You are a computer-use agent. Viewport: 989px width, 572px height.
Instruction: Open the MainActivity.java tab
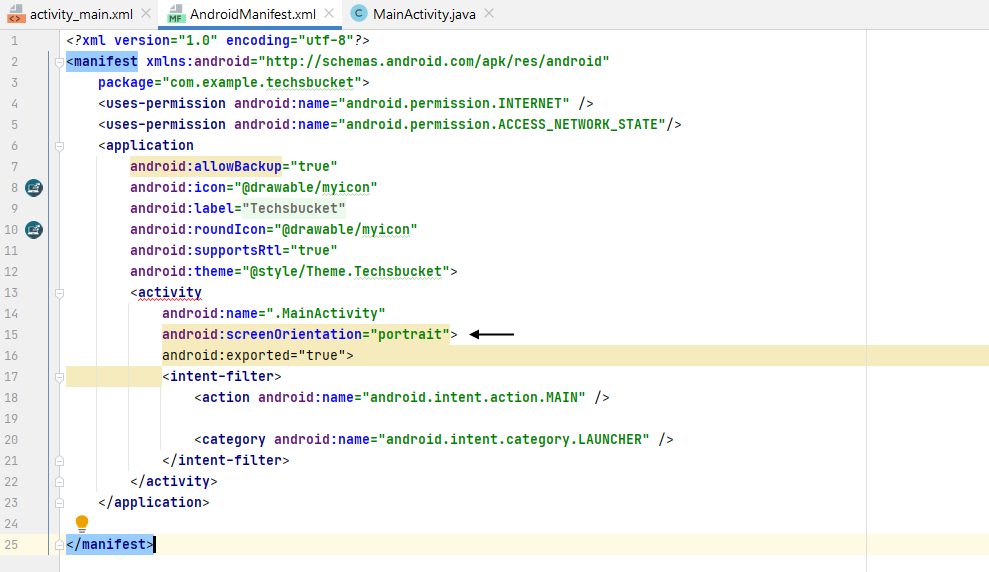[424, 14]
